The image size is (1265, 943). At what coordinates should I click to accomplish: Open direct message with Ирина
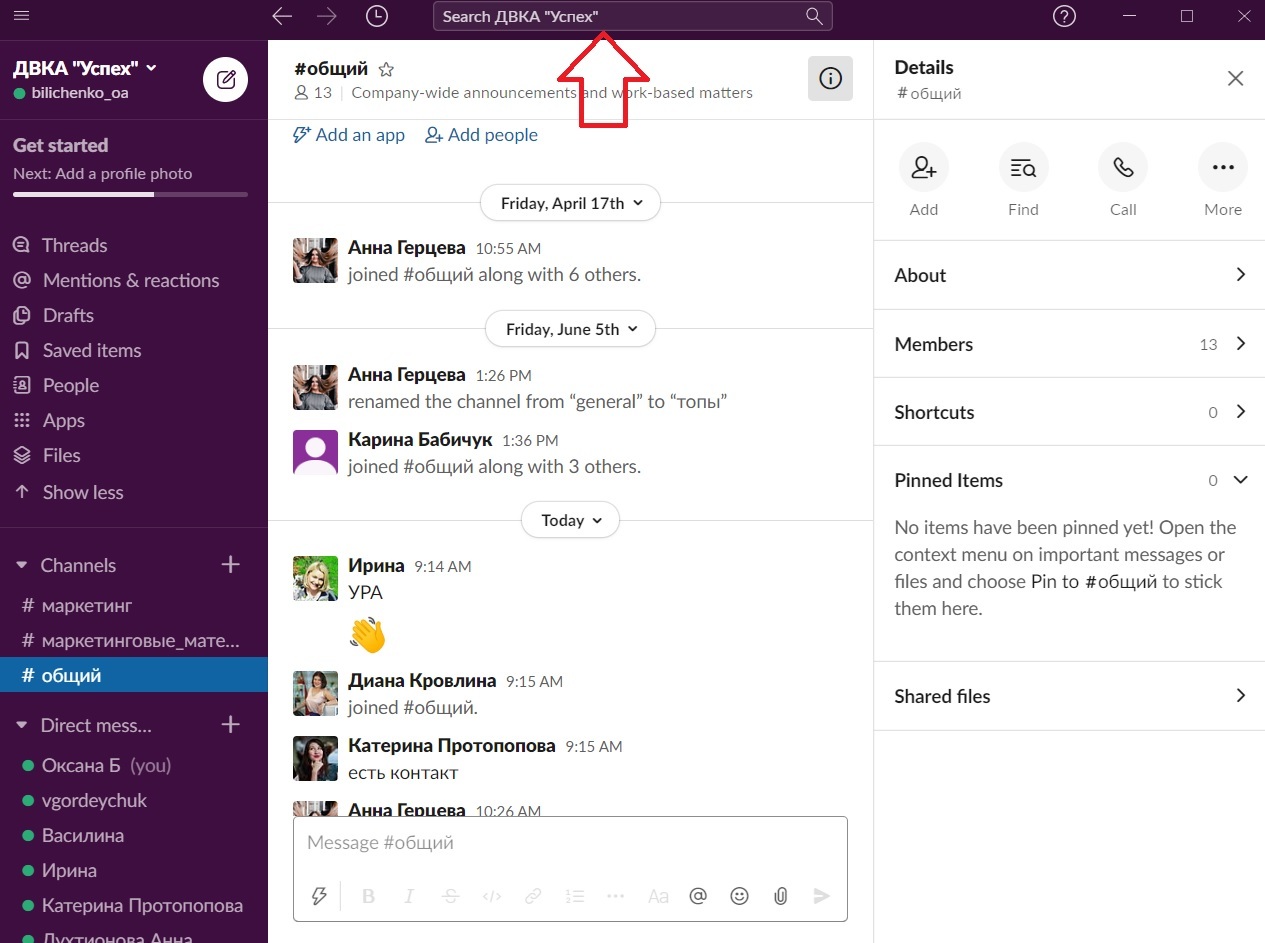coord(134,870)
